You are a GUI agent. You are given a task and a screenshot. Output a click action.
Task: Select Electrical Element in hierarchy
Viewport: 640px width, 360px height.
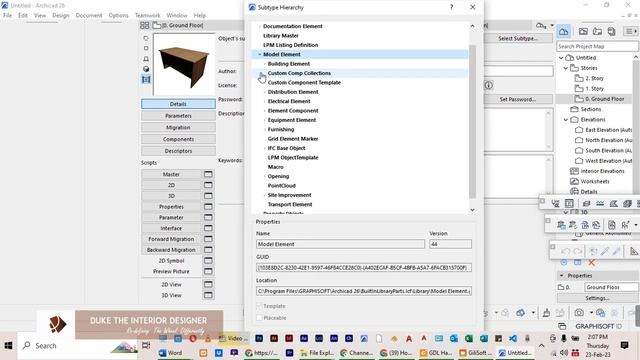(x=289, y=101)
